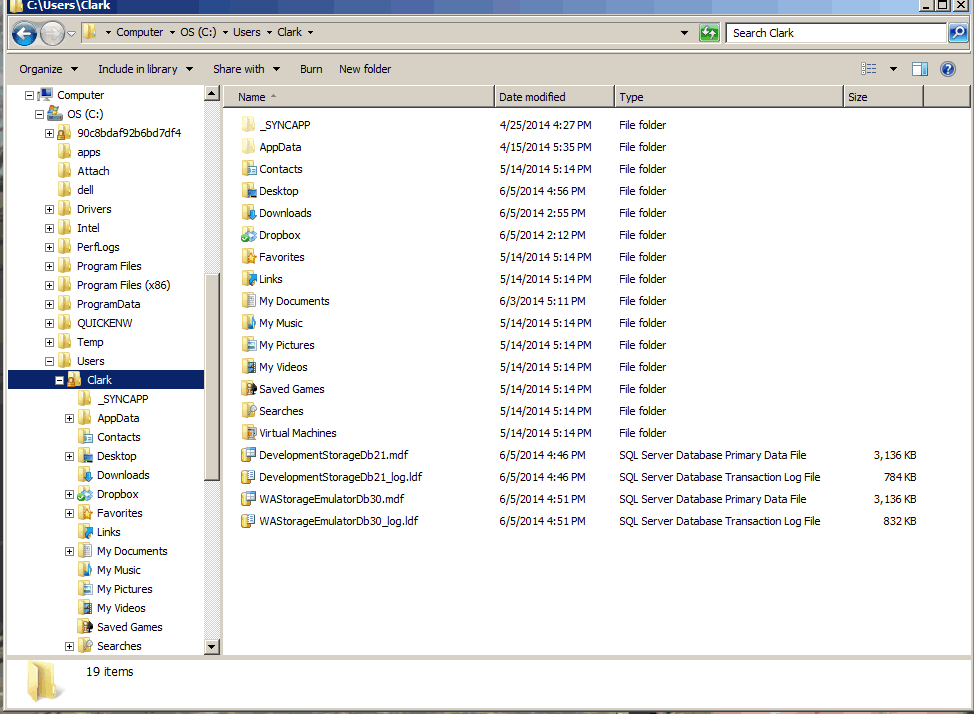Image resolution: width=974 pixels, height=714 pixels.
Task: Click the Burn button
Action: pos(311,69)
